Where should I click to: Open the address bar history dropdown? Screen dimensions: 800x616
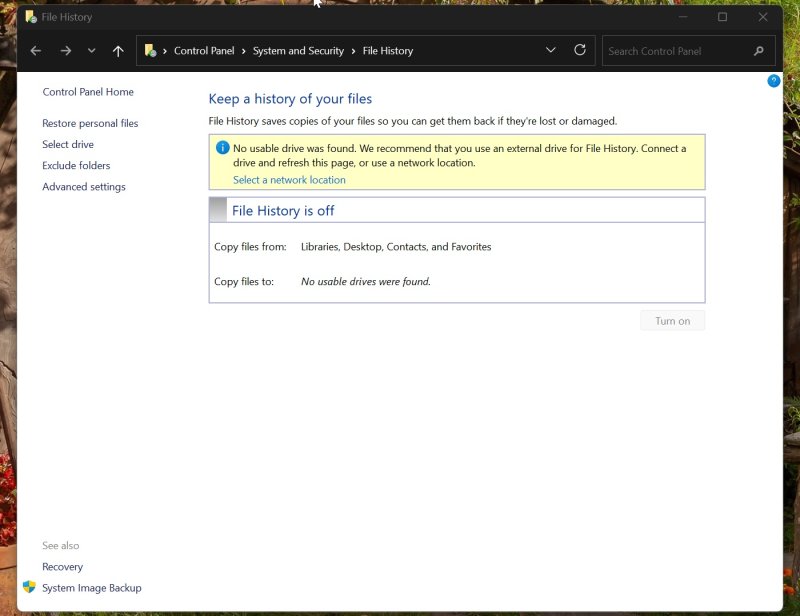tap(551, 50)
